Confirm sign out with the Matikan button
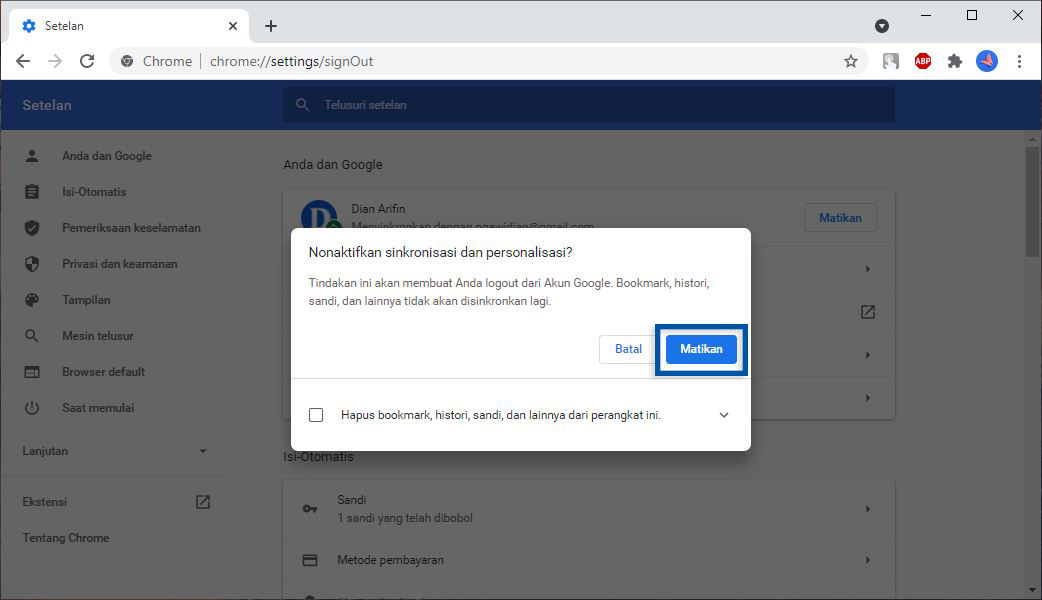This screenshot has height=600, width=1042. coord(700,349)
